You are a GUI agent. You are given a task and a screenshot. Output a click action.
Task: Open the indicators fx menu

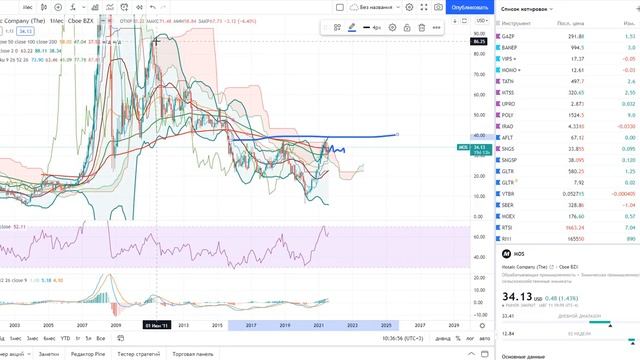click(x=73, y=7)
